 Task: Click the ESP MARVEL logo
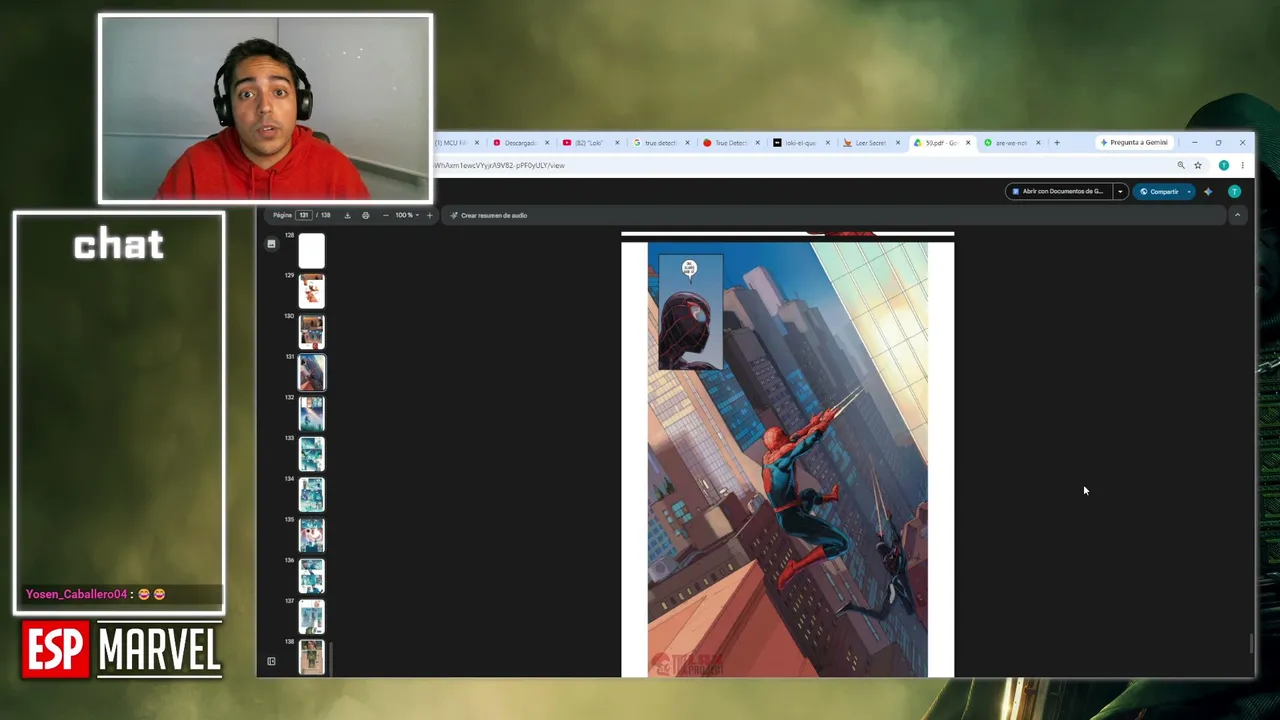pos(121,650)
